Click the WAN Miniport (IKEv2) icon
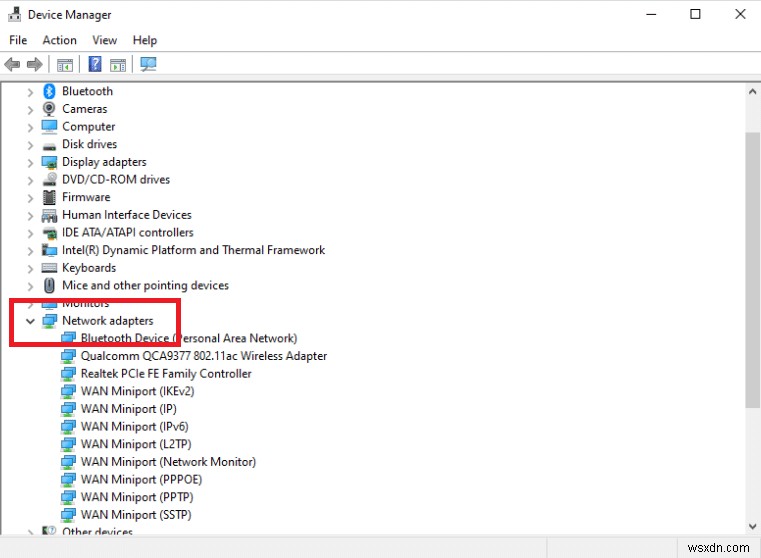The width and height of the screenshot is (761, 558). 68,392
